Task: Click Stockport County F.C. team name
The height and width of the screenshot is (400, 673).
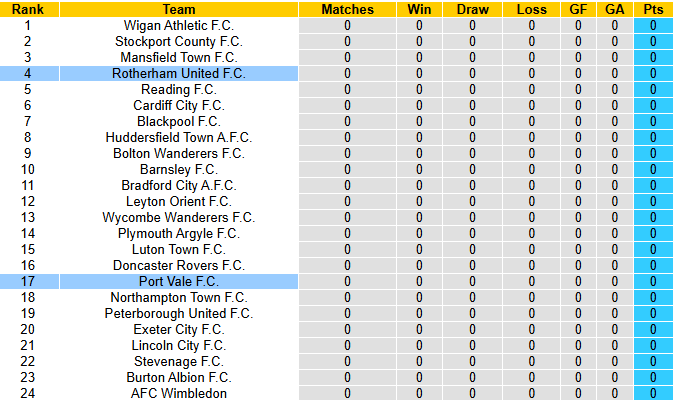Action: 179,41
